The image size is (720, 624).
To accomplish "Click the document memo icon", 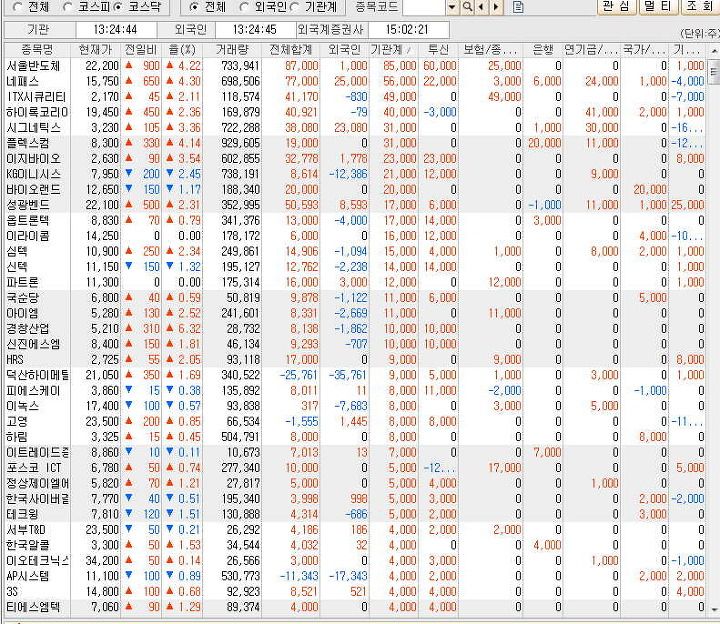I will click(x=518, y=7).
